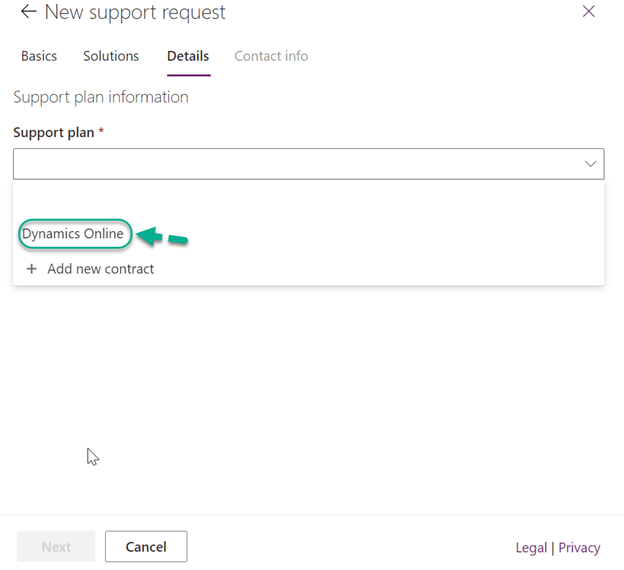
Task: Go to the Contact info tab
Action: click(x=271, y=56)
